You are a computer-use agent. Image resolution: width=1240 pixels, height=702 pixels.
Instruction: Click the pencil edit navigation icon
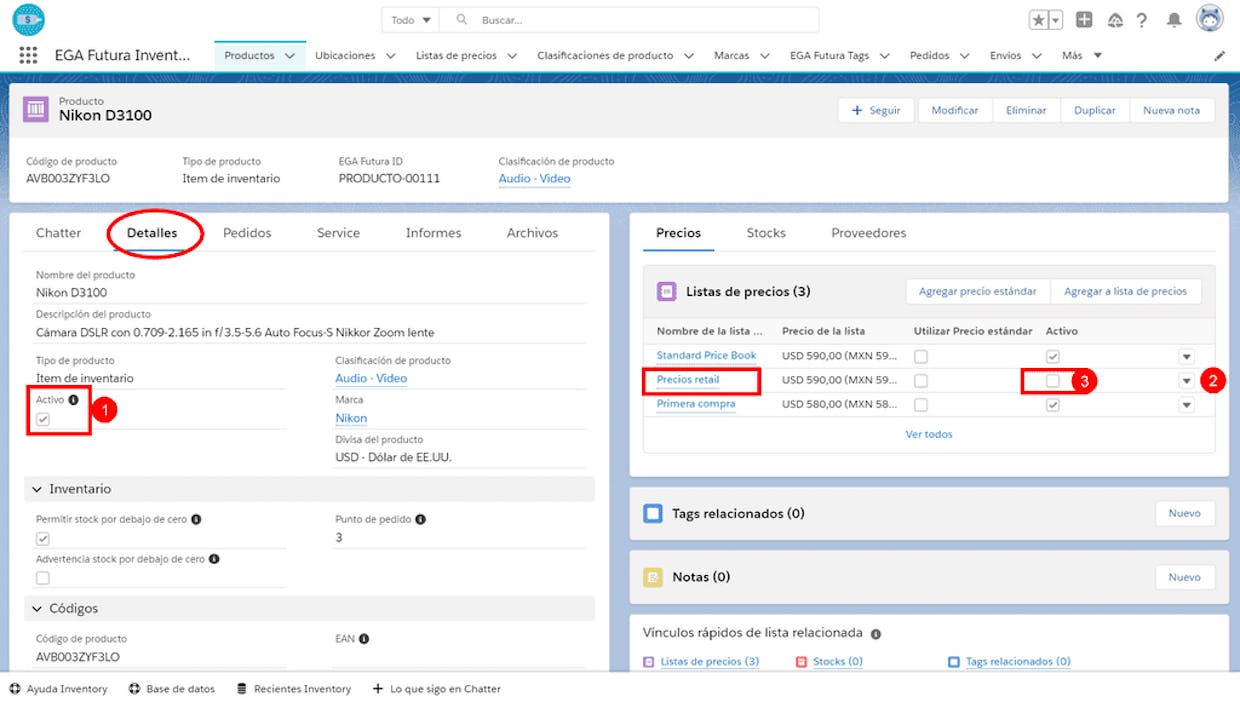coord(1219,56)
